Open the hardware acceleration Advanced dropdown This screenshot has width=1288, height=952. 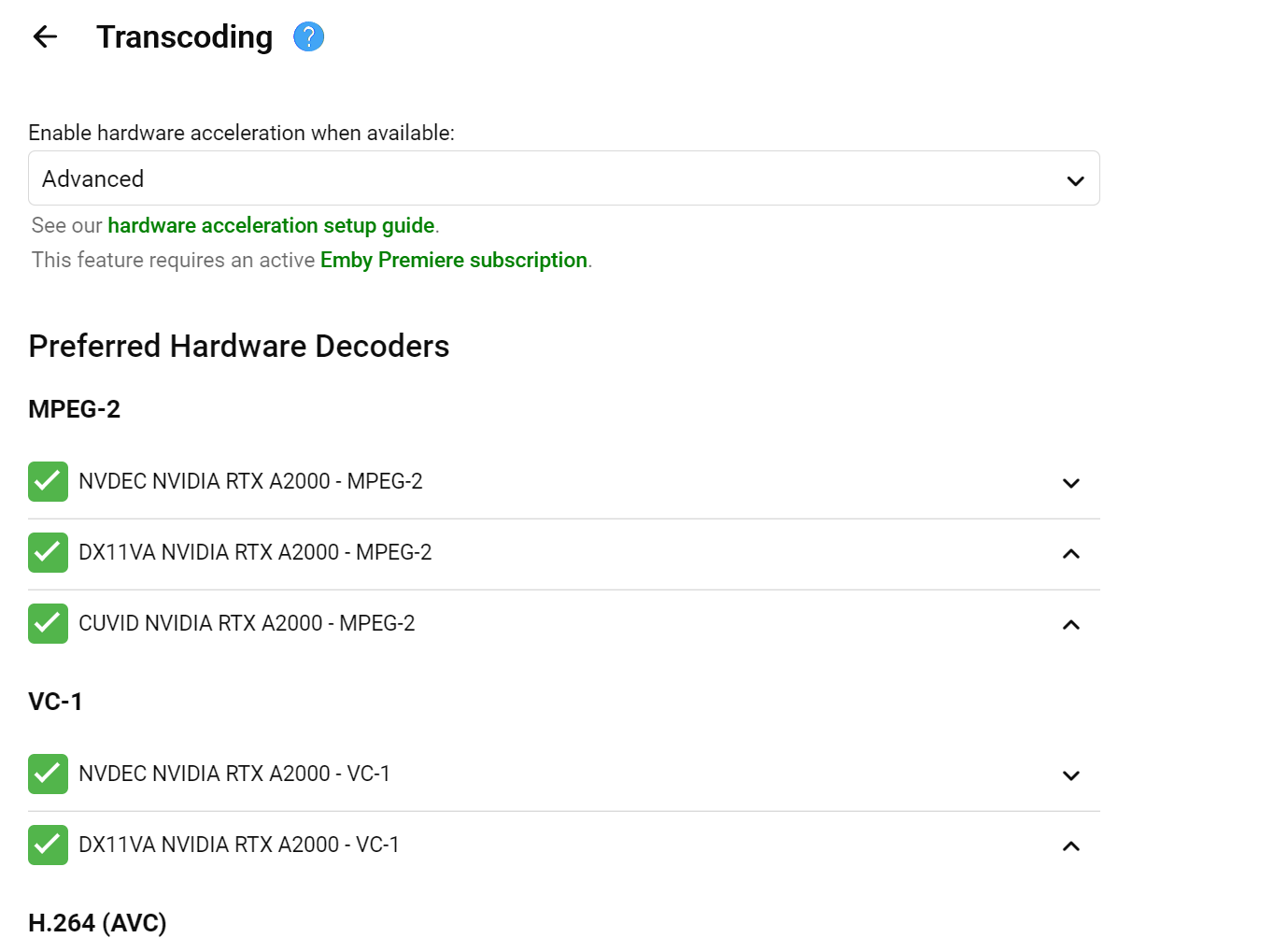coord(563,178)
